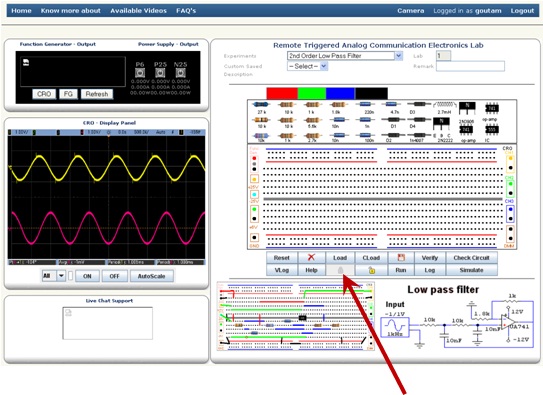This screenshot has height=395, width=543.
Task: Toggle the N25 power supply output button
Action: [x=180, y=73]
